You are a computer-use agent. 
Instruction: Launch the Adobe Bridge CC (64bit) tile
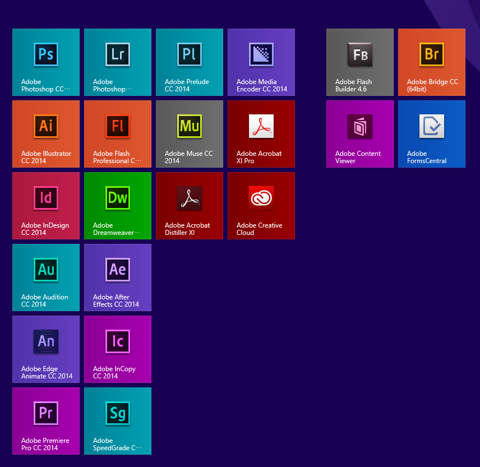point(432,62)
